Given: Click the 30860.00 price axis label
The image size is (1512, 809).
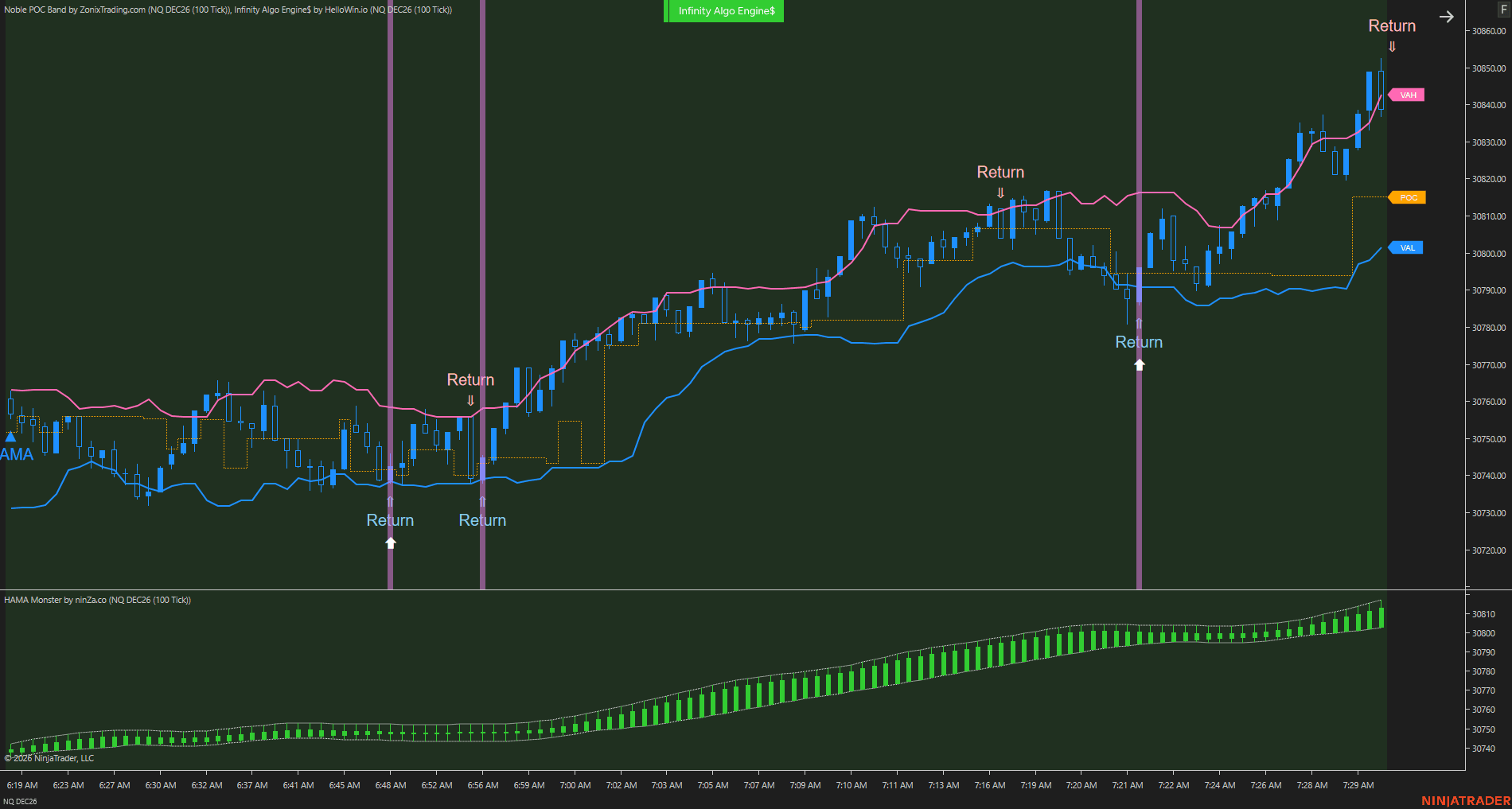Looking at the screenshot, I should (x=1489, y=31).
